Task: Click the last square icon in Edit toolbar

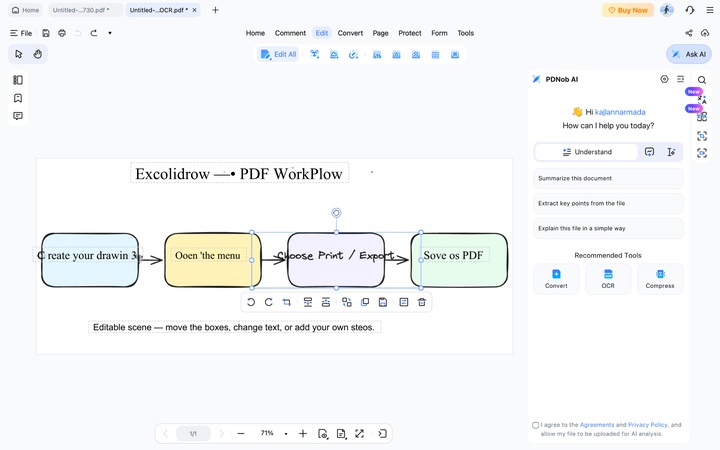Action: click(x=455, y=55)
